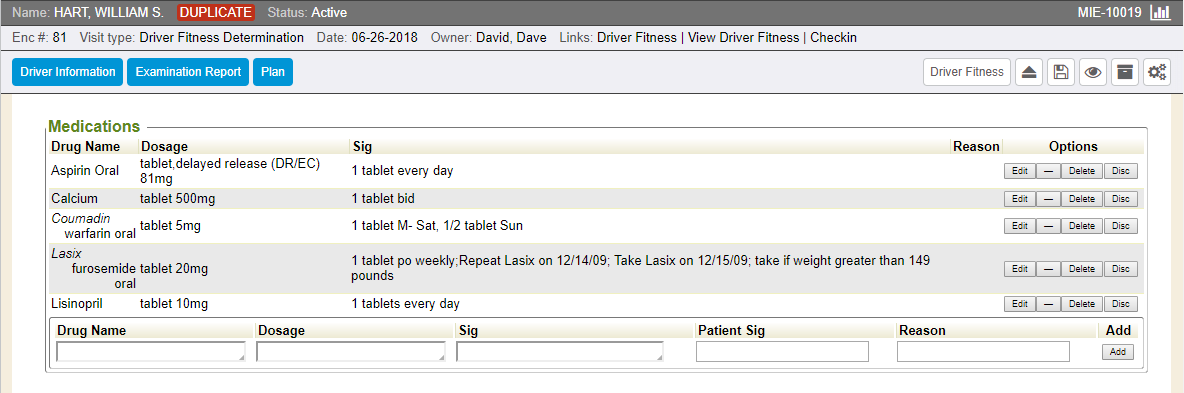Viewport: 1184px width, 393px height.
Task: Click the dash button in the Lisinopril row
Action: (x=1048, y=305)
